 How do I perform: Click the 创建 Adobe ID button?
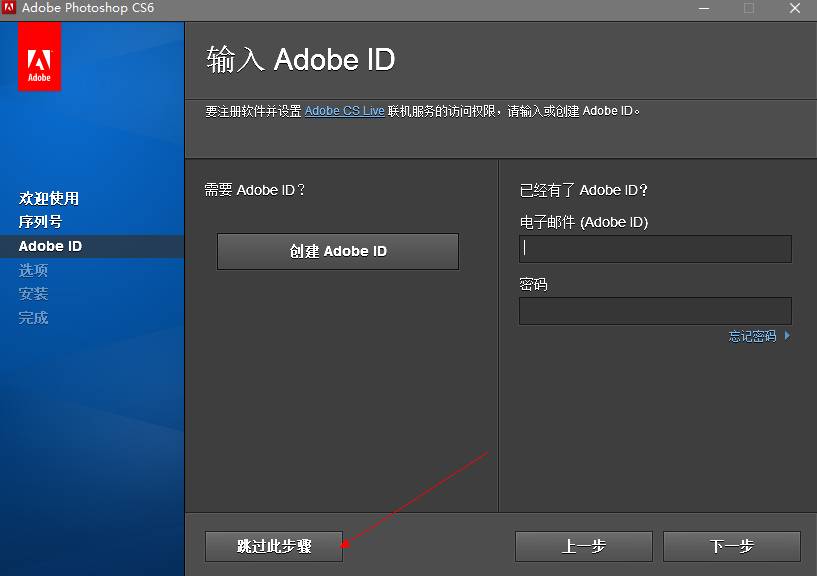coord(337,251)
